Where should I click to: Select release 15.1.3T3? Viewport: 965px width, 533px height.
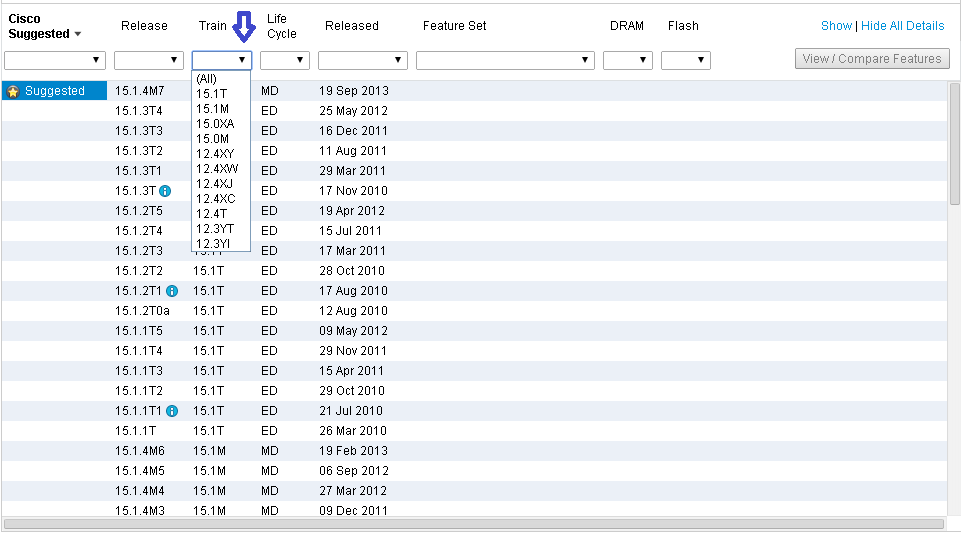coord(138,131)
